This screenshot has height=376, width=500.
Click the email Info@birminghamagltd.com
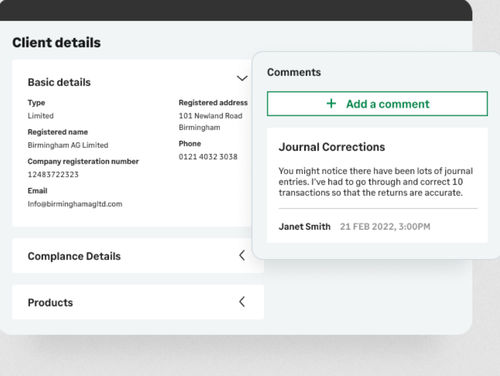(75, 204)
